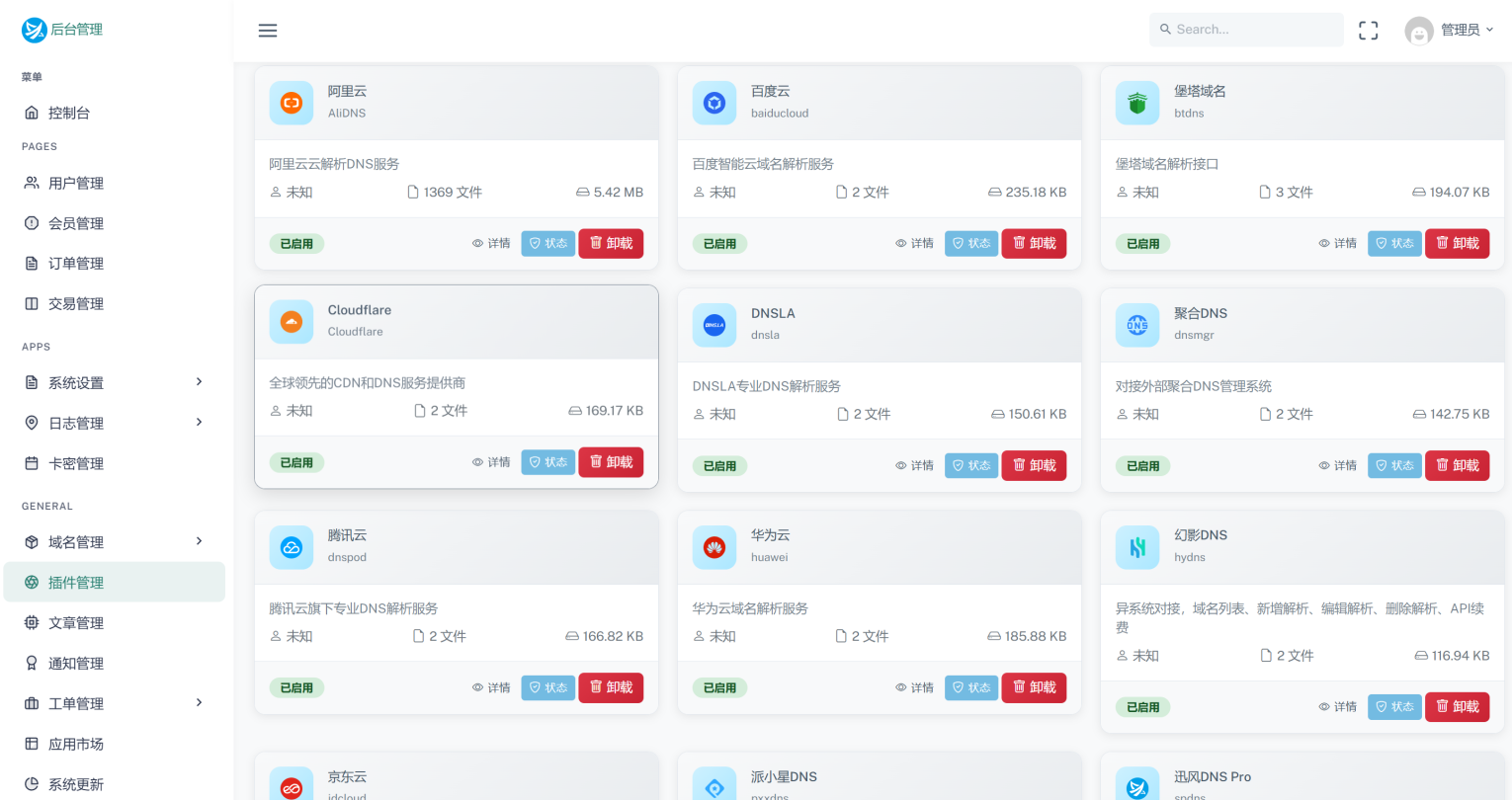Click the 堡塔域名 btdns shield icon
The height and width of the screenshot is (800, 1512).
point(1136,102)
